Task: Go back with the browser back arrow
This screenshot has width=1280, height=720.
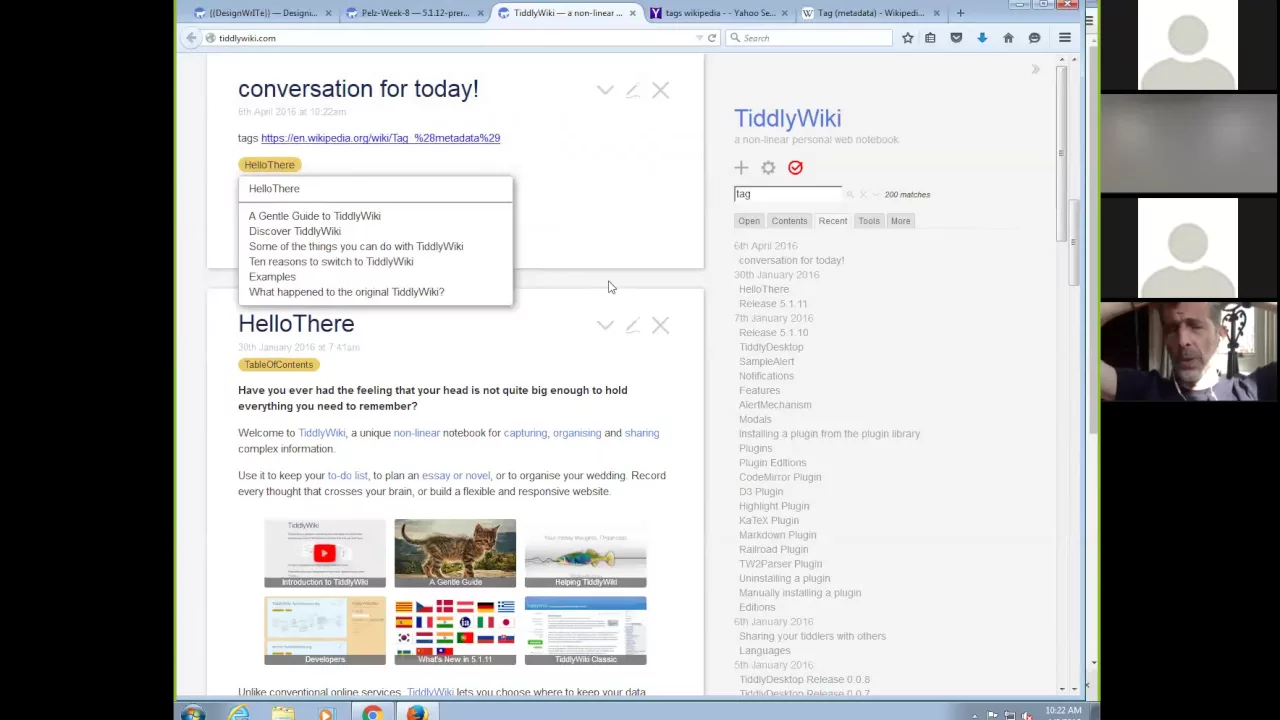Action: coord(191,38)
